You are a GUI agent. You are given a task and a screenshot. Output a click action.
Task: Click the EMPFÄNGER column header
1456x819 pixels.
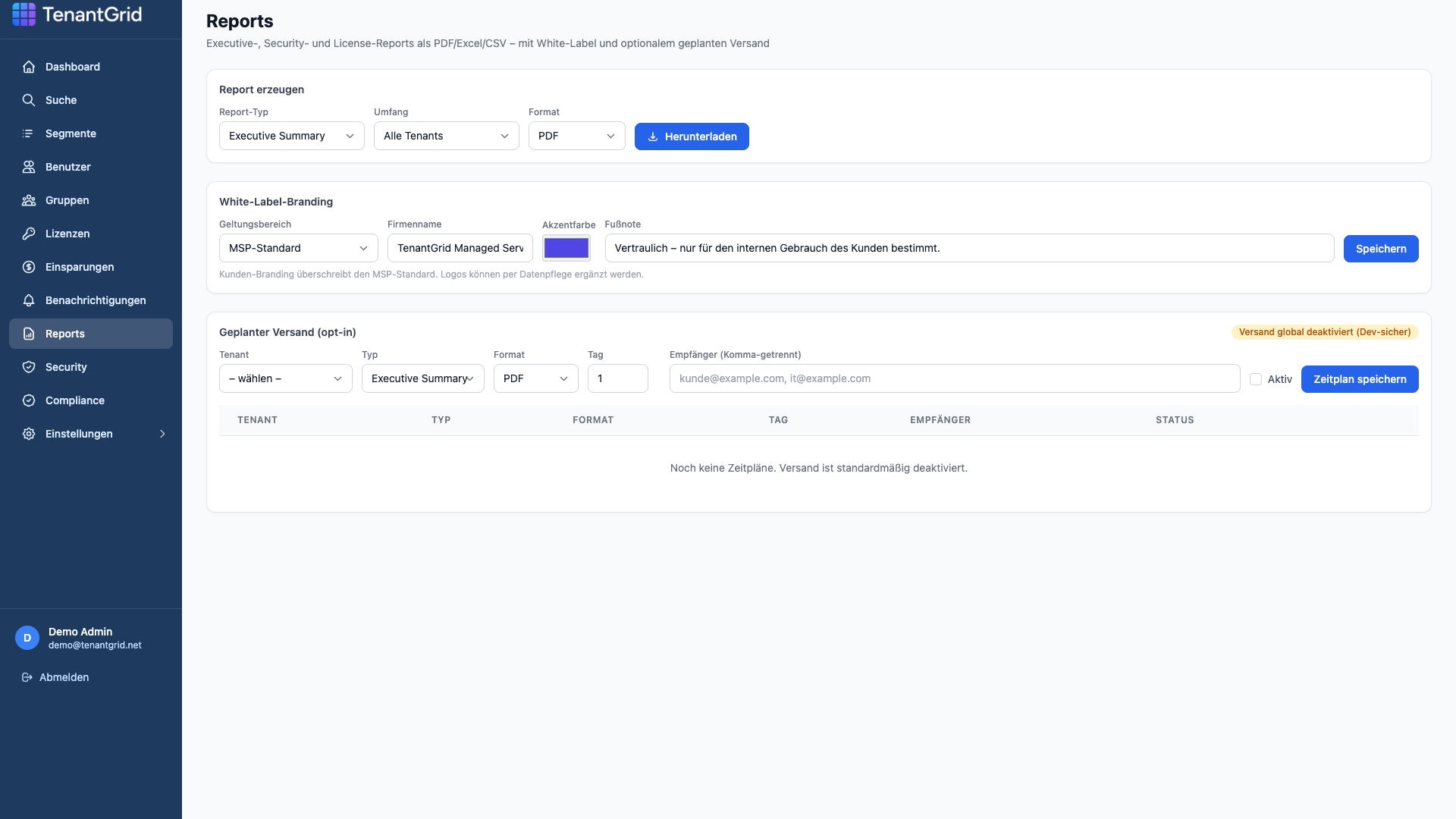pos(940,420)
